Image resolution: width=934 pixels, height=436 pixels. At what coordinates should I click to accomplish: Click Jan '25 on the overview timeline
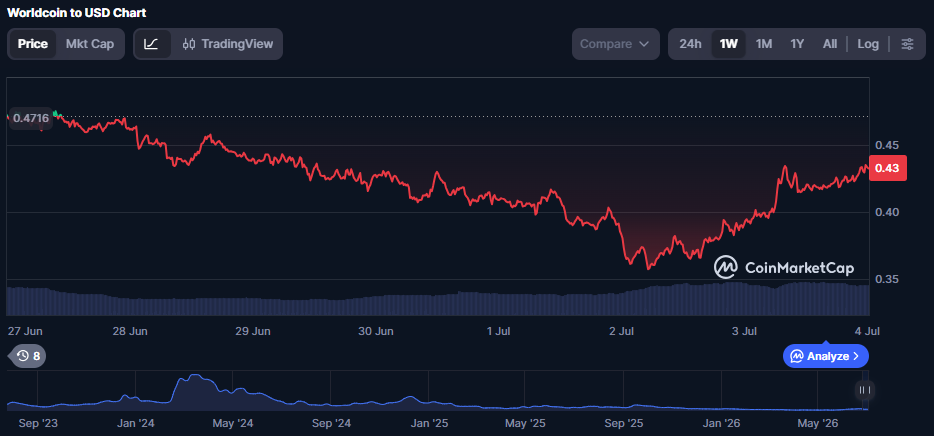[429, 423]
